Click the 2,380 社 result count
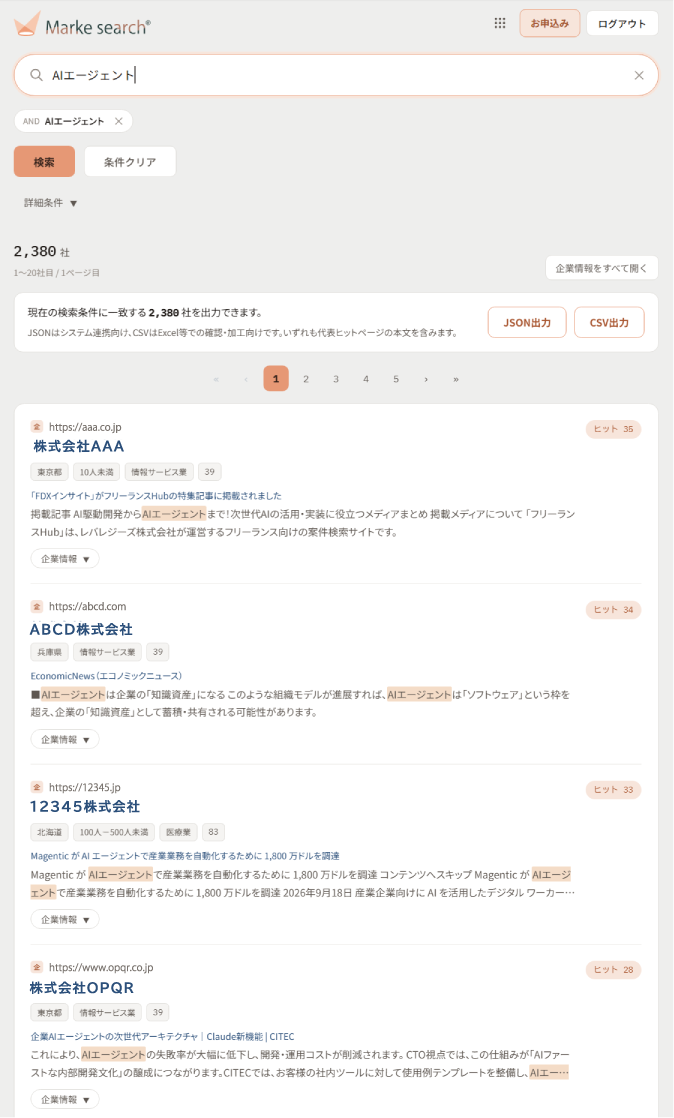Screen dimensions: 674x1118 click(x=42, y=252)
